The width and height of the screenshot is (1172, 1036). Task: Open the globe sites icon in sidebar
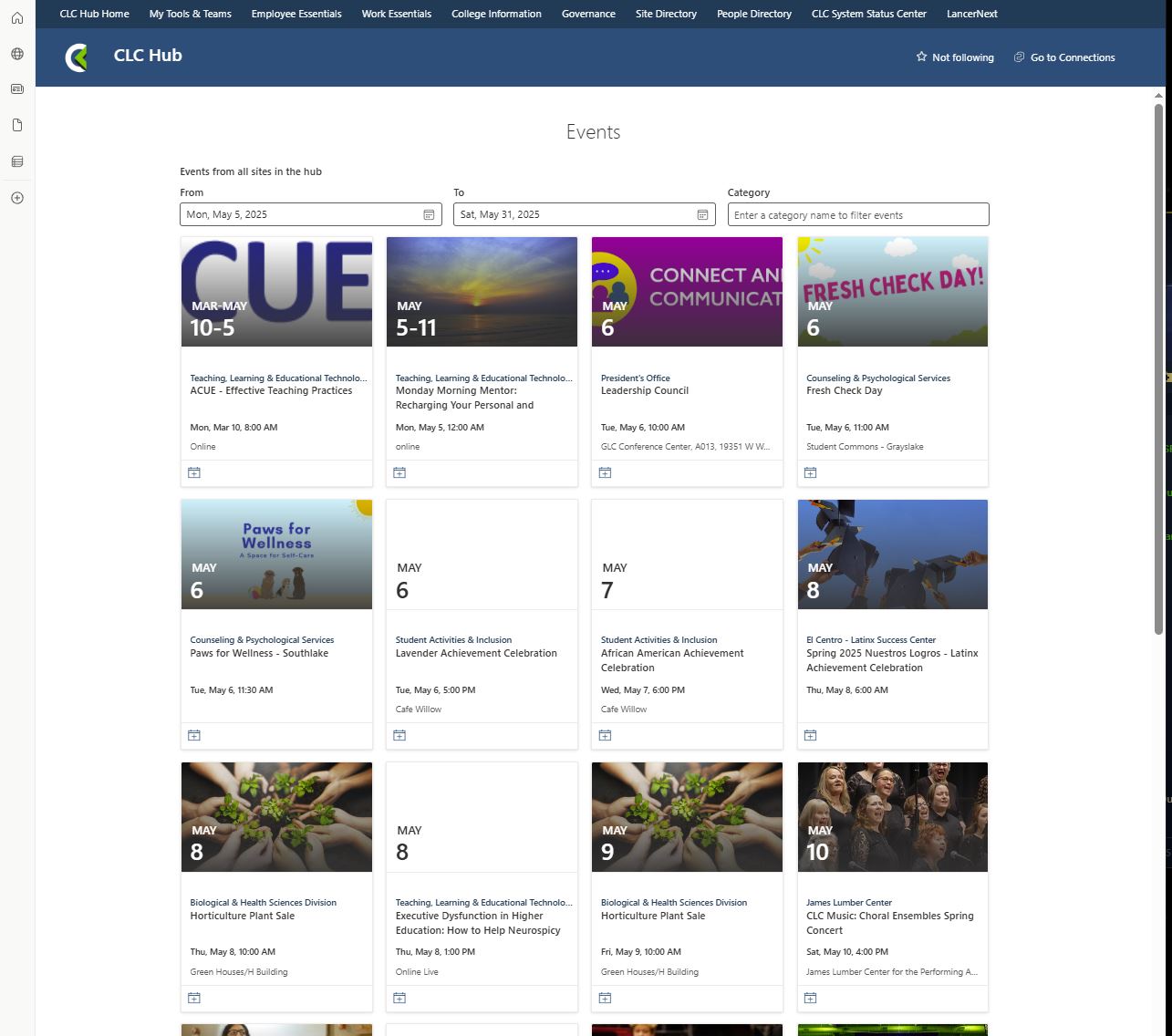coord(17,54)
